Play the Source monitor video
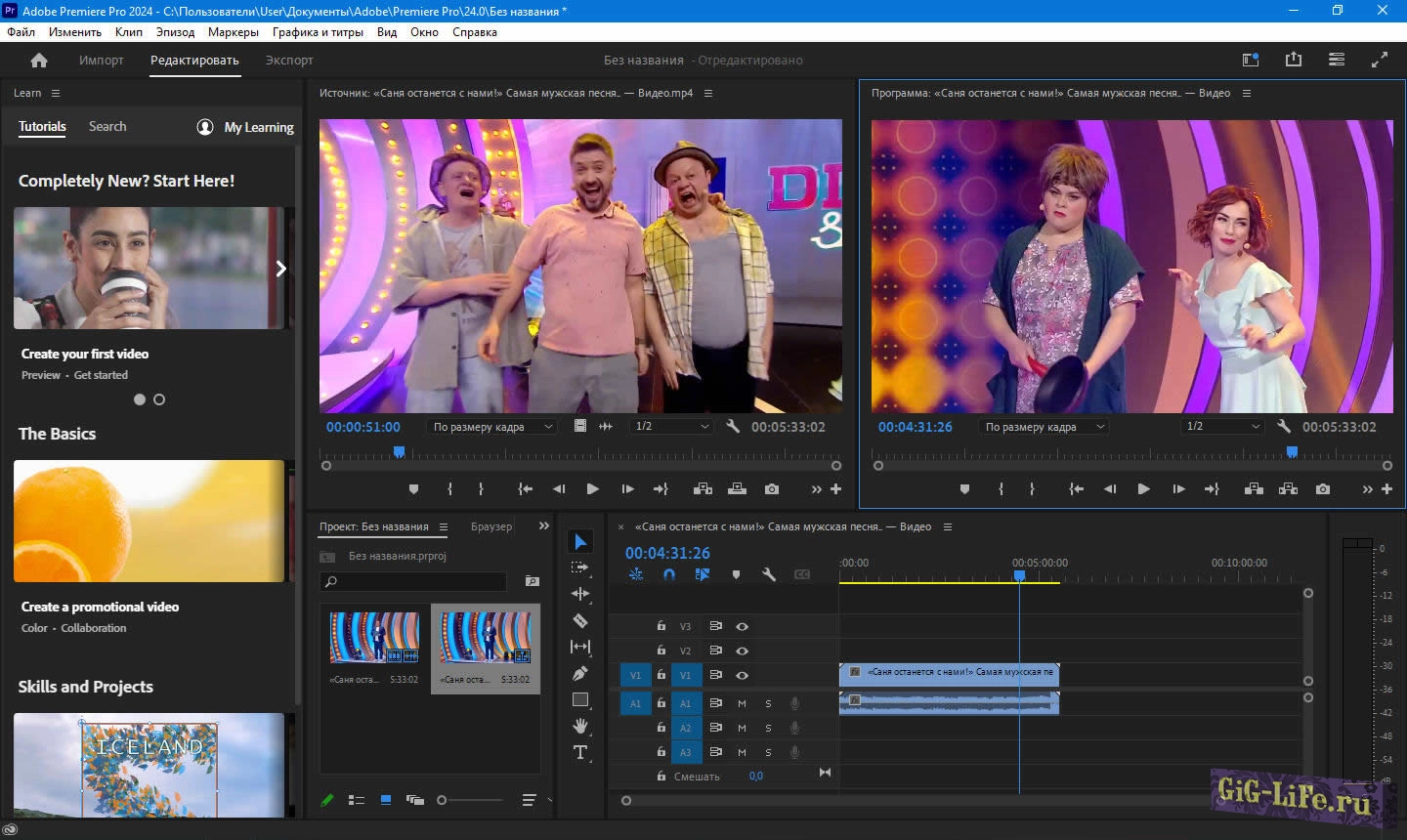This screenshot has height=840, width=1407. (x=592, y=489)
